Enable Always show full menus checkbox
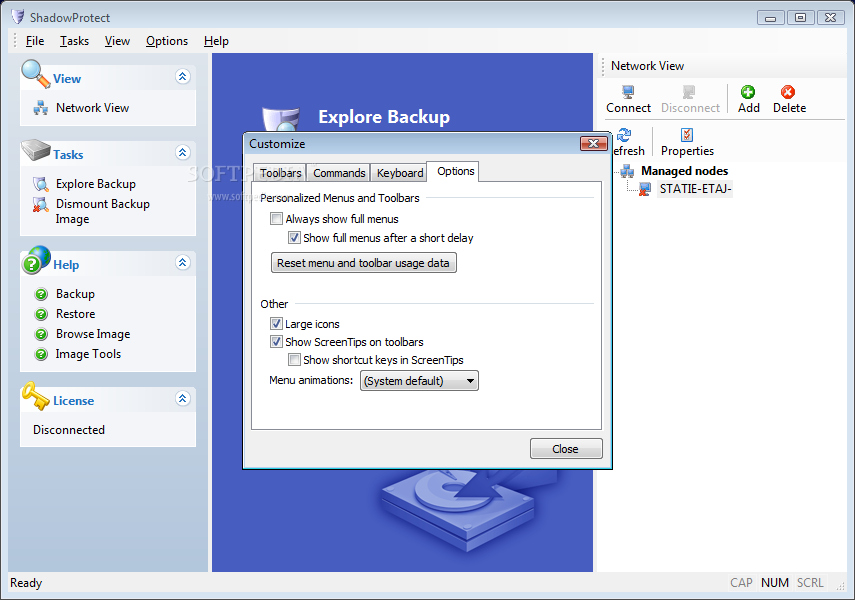This screenshot has width=855, height=600. click(x=276, y=219)
